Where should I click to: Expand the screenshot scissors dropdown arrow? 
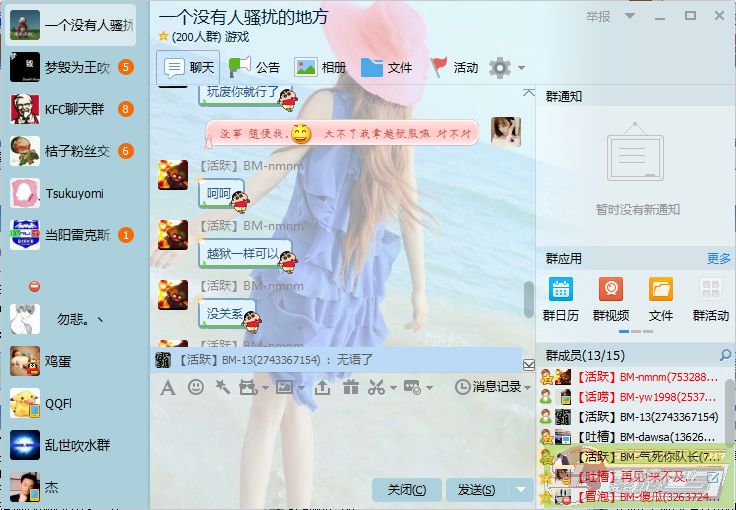coord(394,387)
